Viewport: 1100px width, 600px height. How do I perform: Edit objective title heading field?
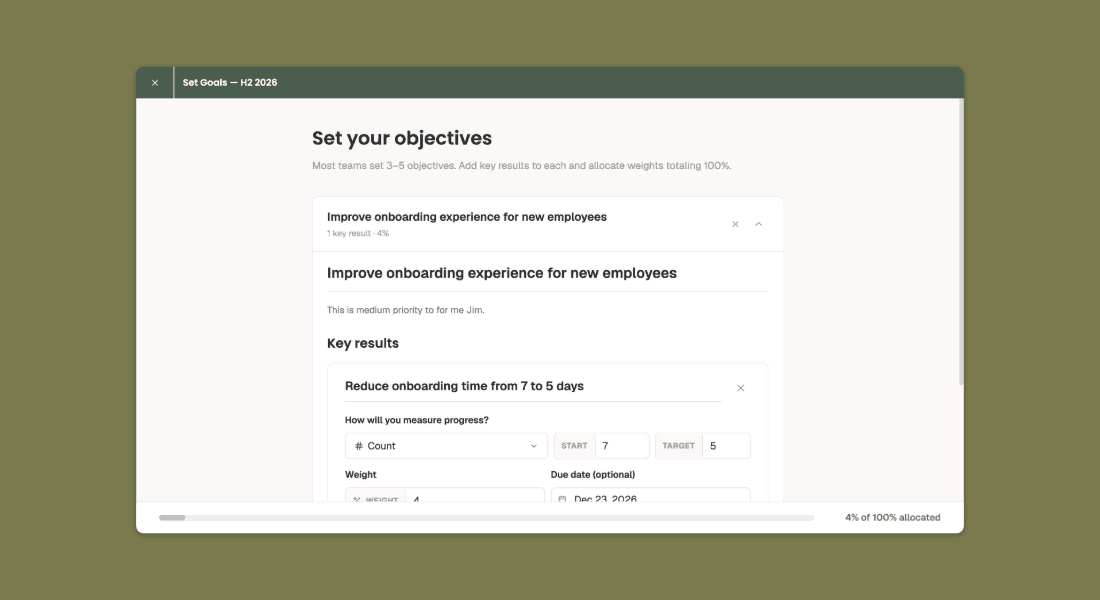click(547, 273)
